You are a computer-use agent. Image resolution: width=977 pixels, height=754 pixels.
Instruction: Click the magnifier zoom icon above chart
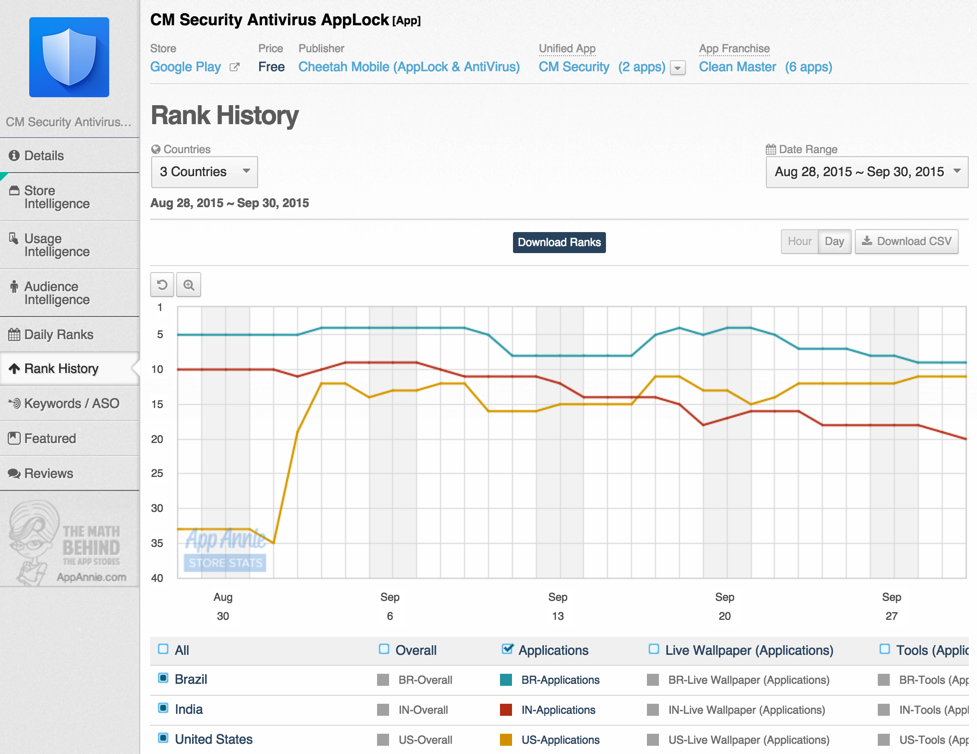(x=188, y=285)
